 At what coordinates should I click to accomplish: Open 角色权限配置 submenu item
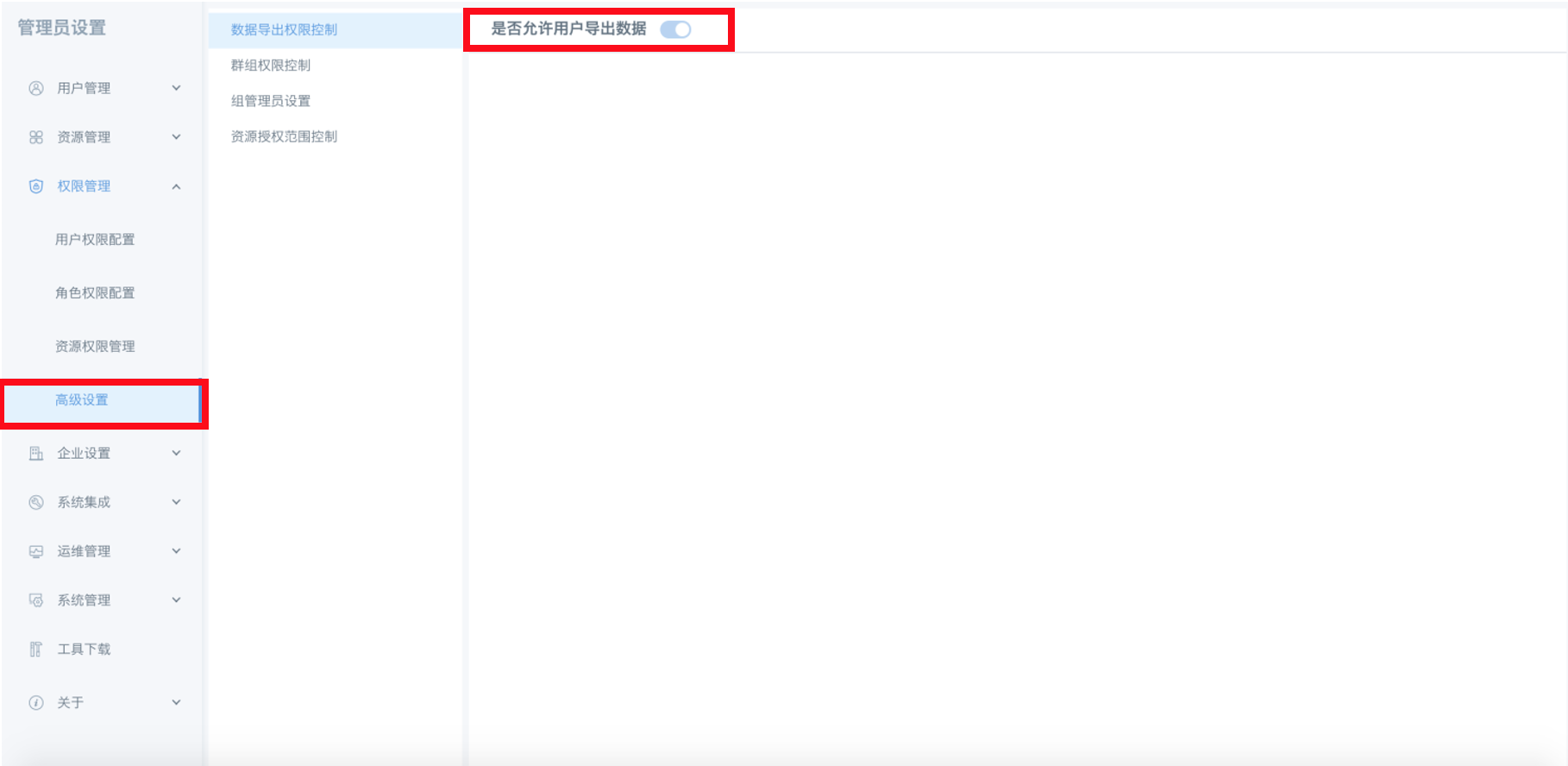(95, 293)
